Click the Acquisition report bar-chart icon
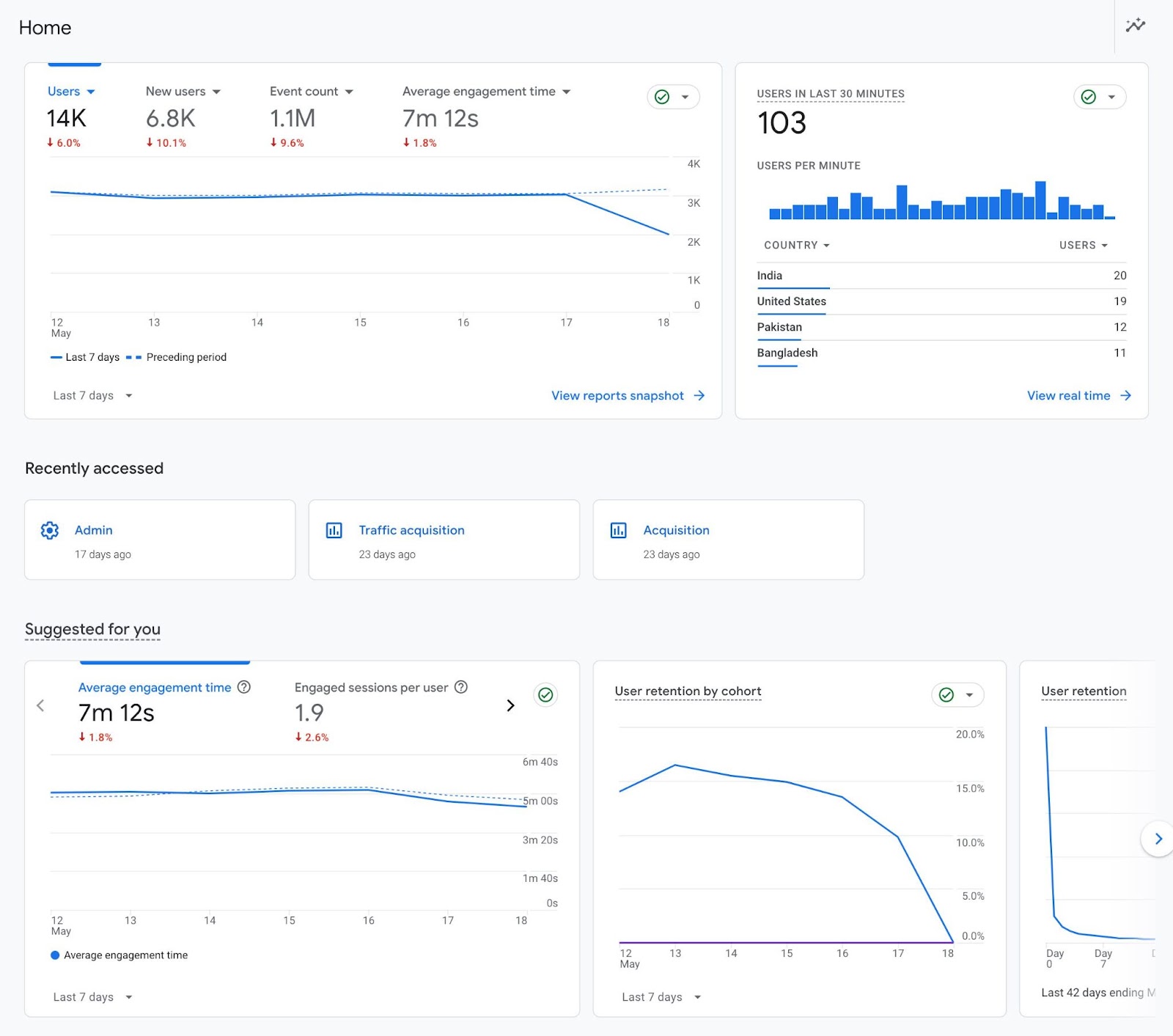This screenshot has height=1036, width=1173. coord(619,529)
